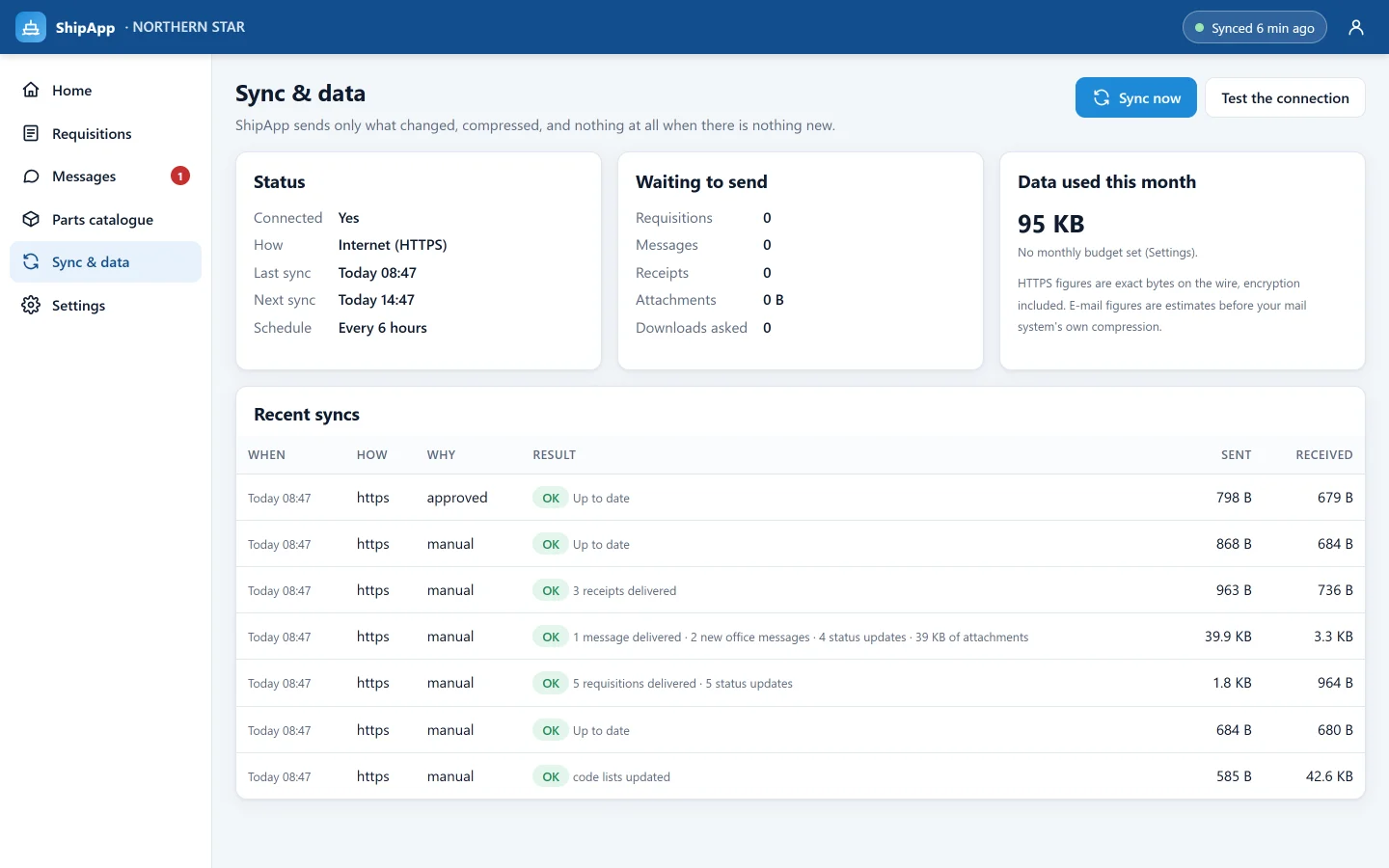Image resolution: width=1389 pixels, height=868 pixels.
Task: Click the Requisitions document icon
Action: pos(31,133)
